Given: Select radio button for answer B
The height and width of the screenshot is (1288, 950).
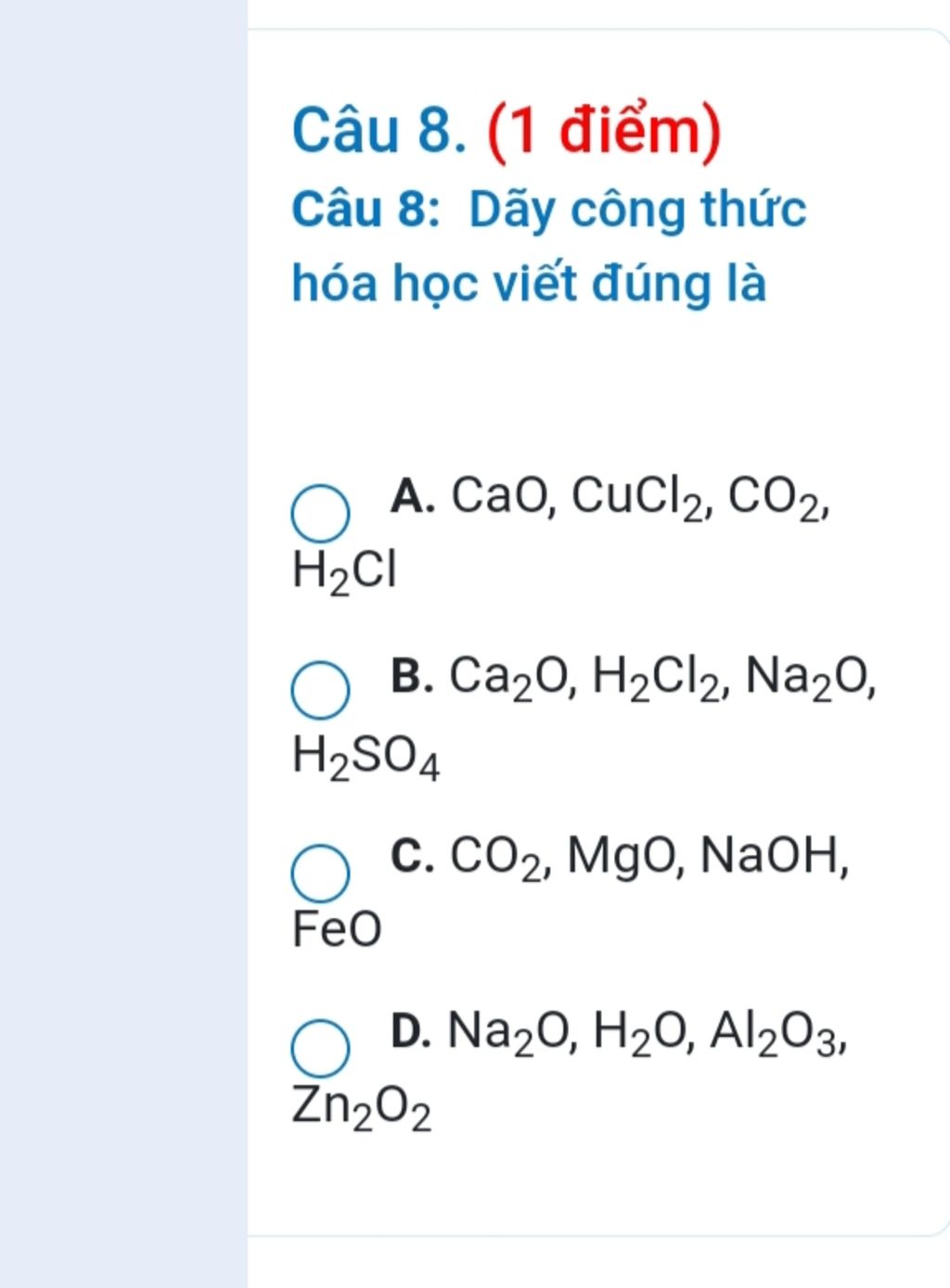Looking at the screenshot, I should [x=321, y=691].
